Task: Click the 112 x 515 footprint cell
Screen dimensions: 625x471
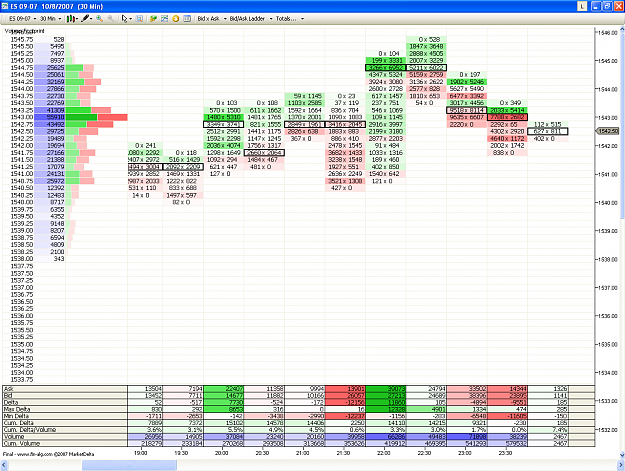Action: click(x=547, y=124)
